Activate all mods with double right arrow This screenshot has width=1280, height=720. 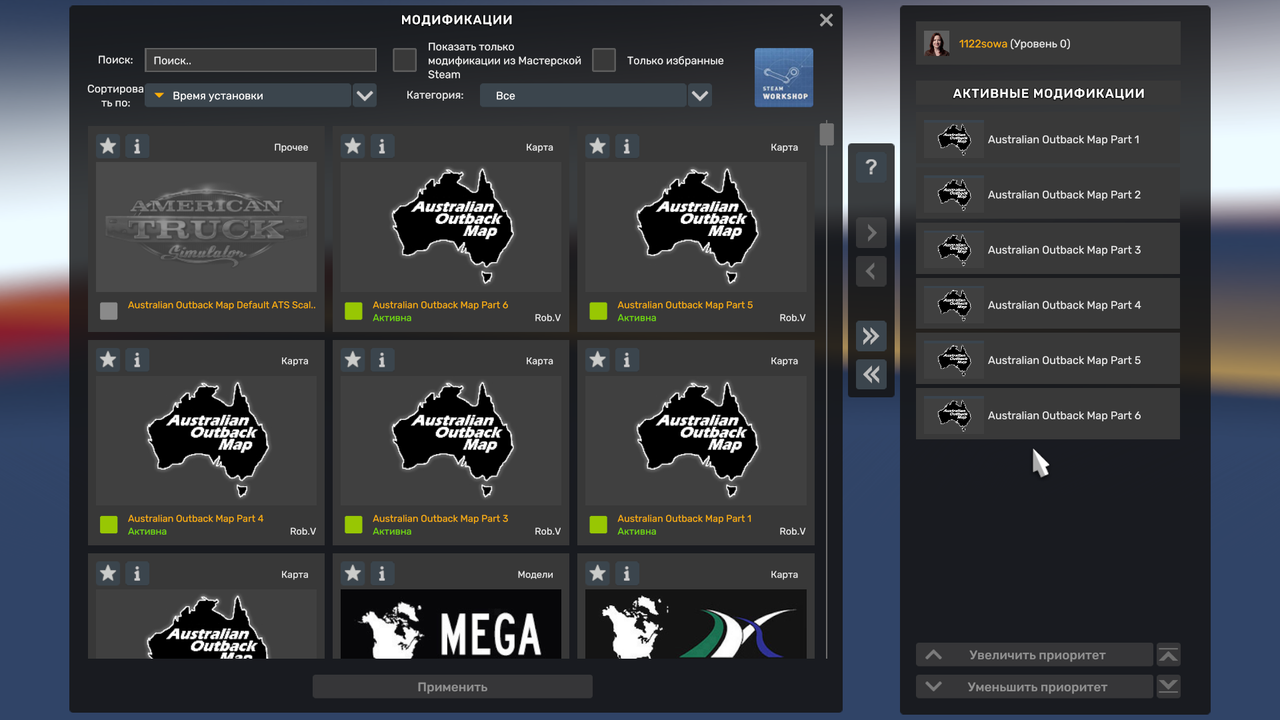tap(871, 336)
